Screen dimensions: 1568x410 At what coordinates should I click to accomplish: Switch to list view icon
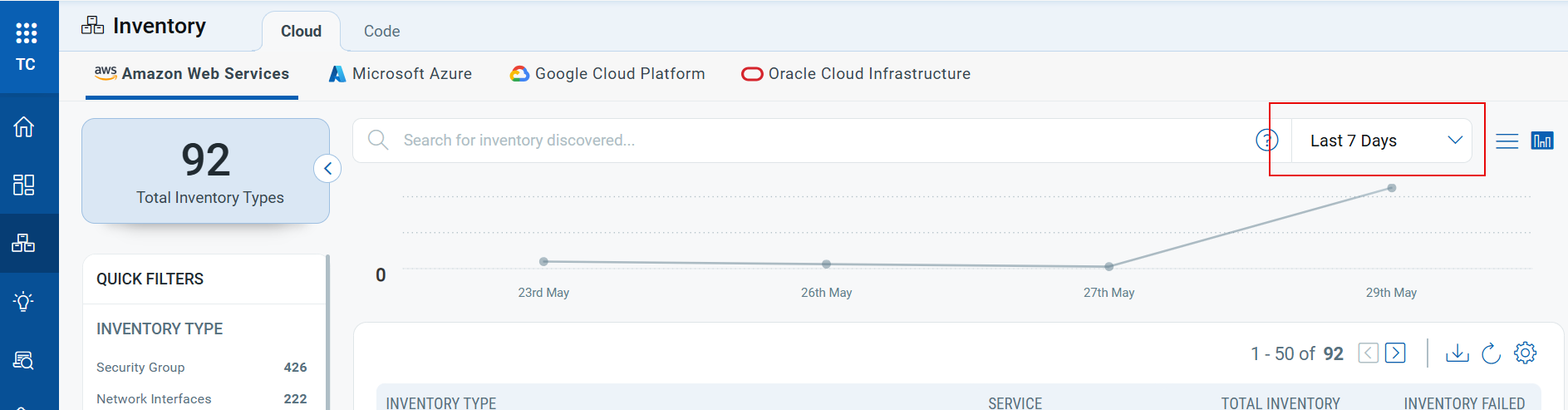1507,141
